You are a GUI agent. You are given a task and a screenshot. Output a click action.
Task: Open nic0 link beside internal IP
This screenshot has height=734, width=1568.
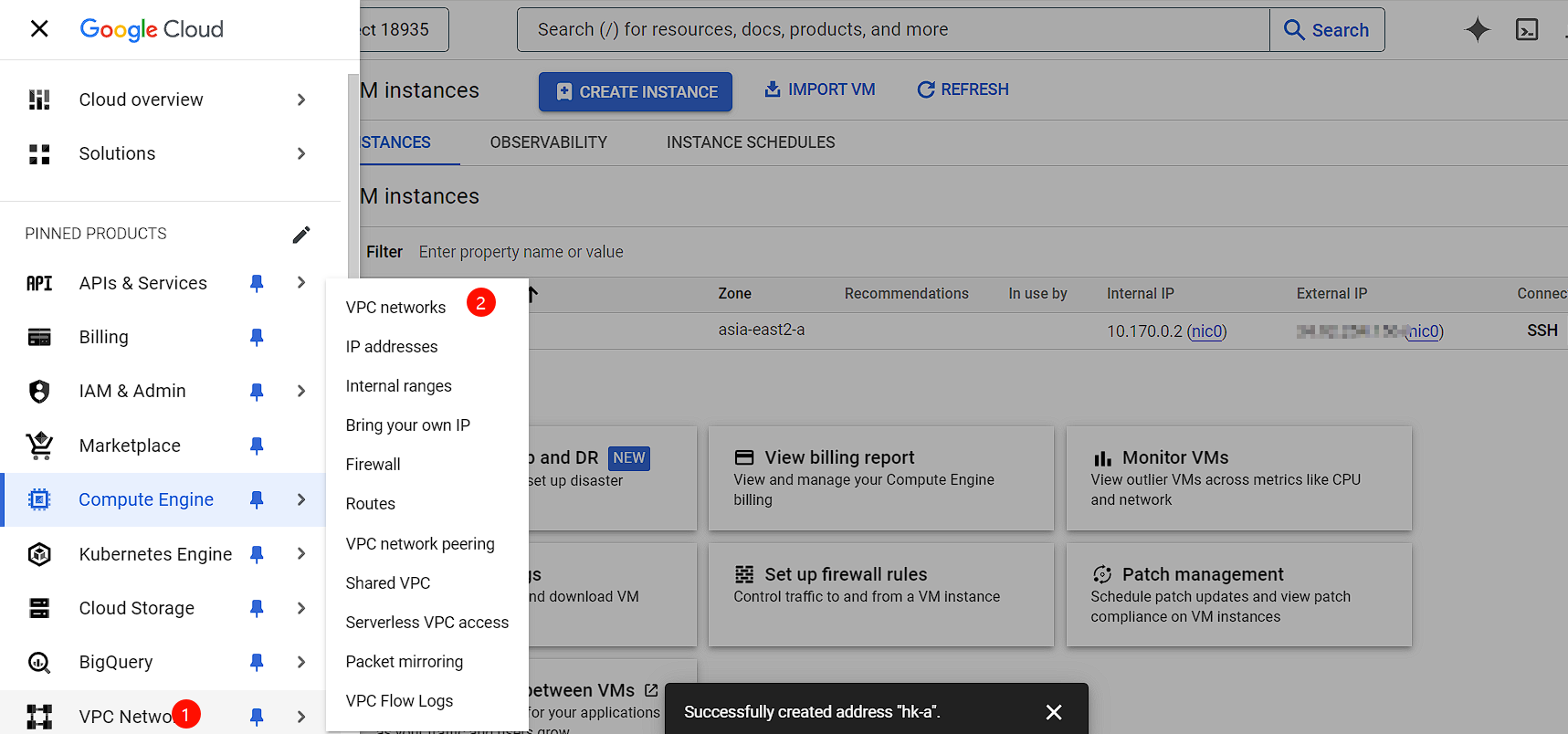[x=1206, y=331]
